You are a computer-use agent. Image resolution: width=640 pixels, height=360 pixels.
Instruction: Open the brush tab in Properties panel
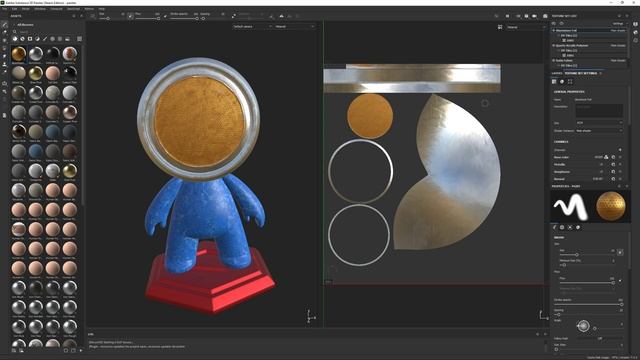pos(555,227)
